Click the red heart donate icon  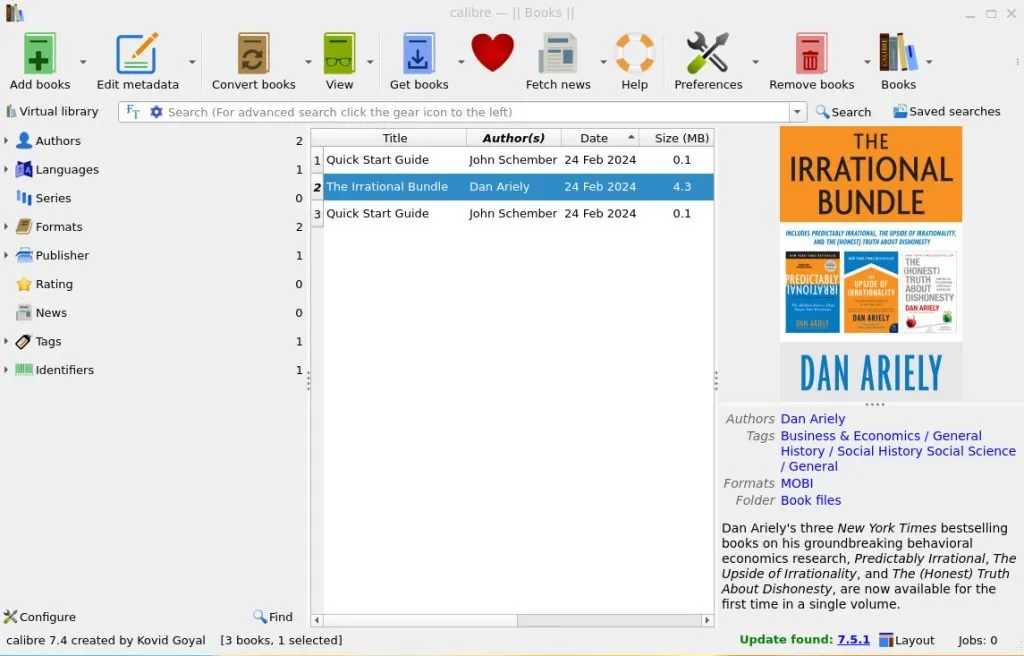coord(492,53)
